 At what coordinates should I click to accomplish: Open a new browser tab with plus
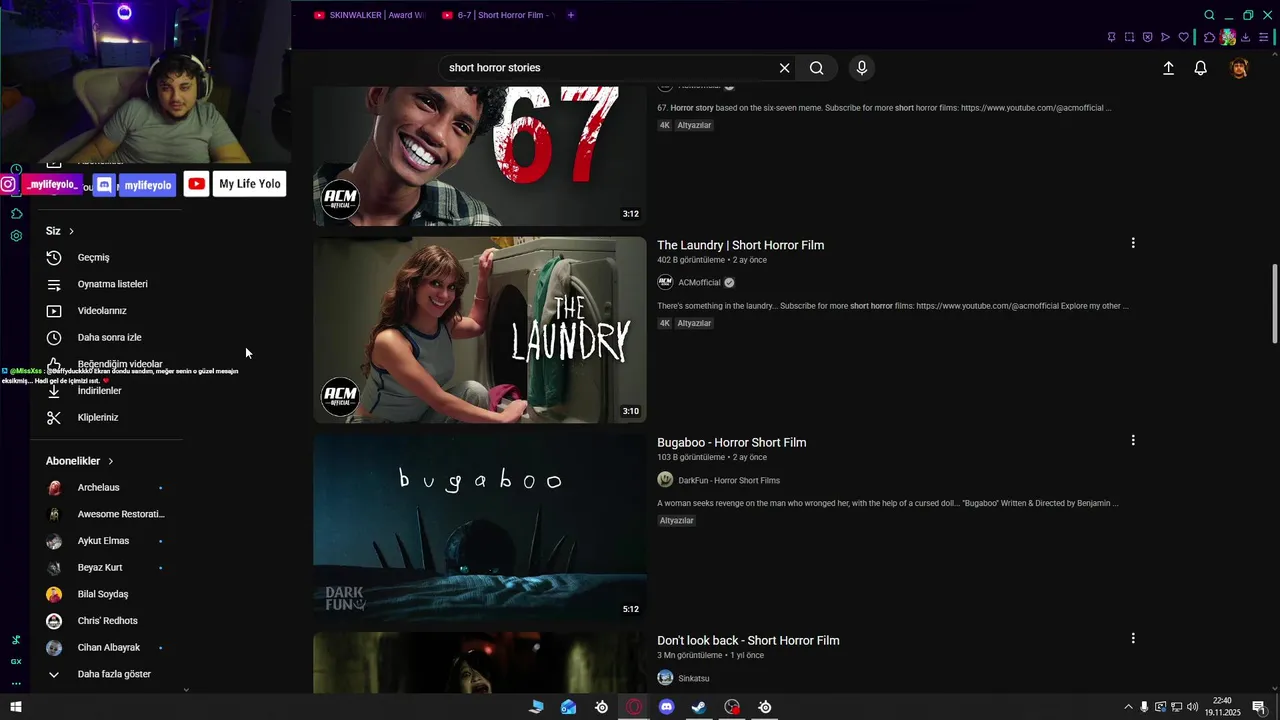pyautogui.click(x=571, y=15)
